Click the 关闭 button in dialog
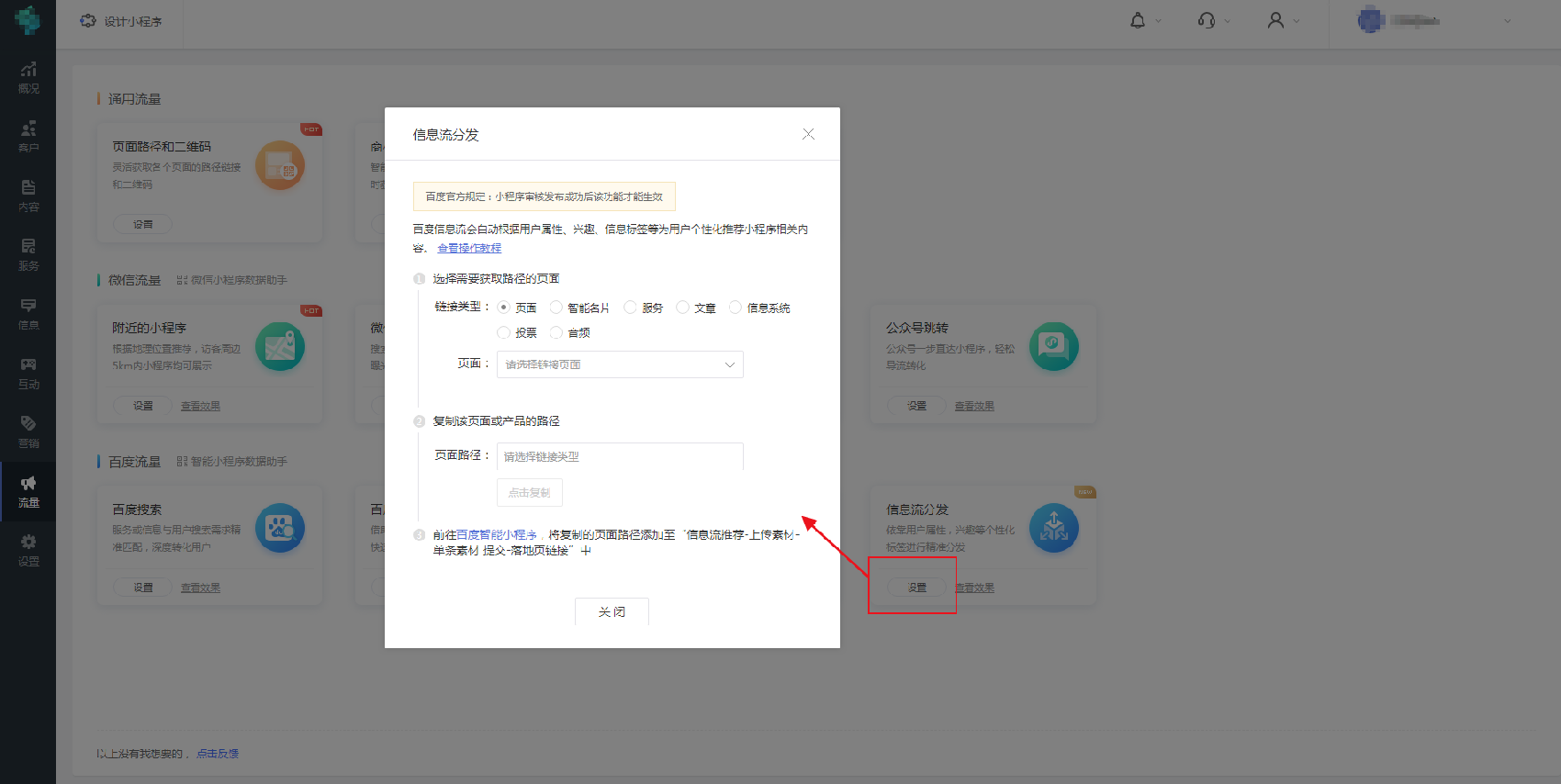 tap(612, 611)
